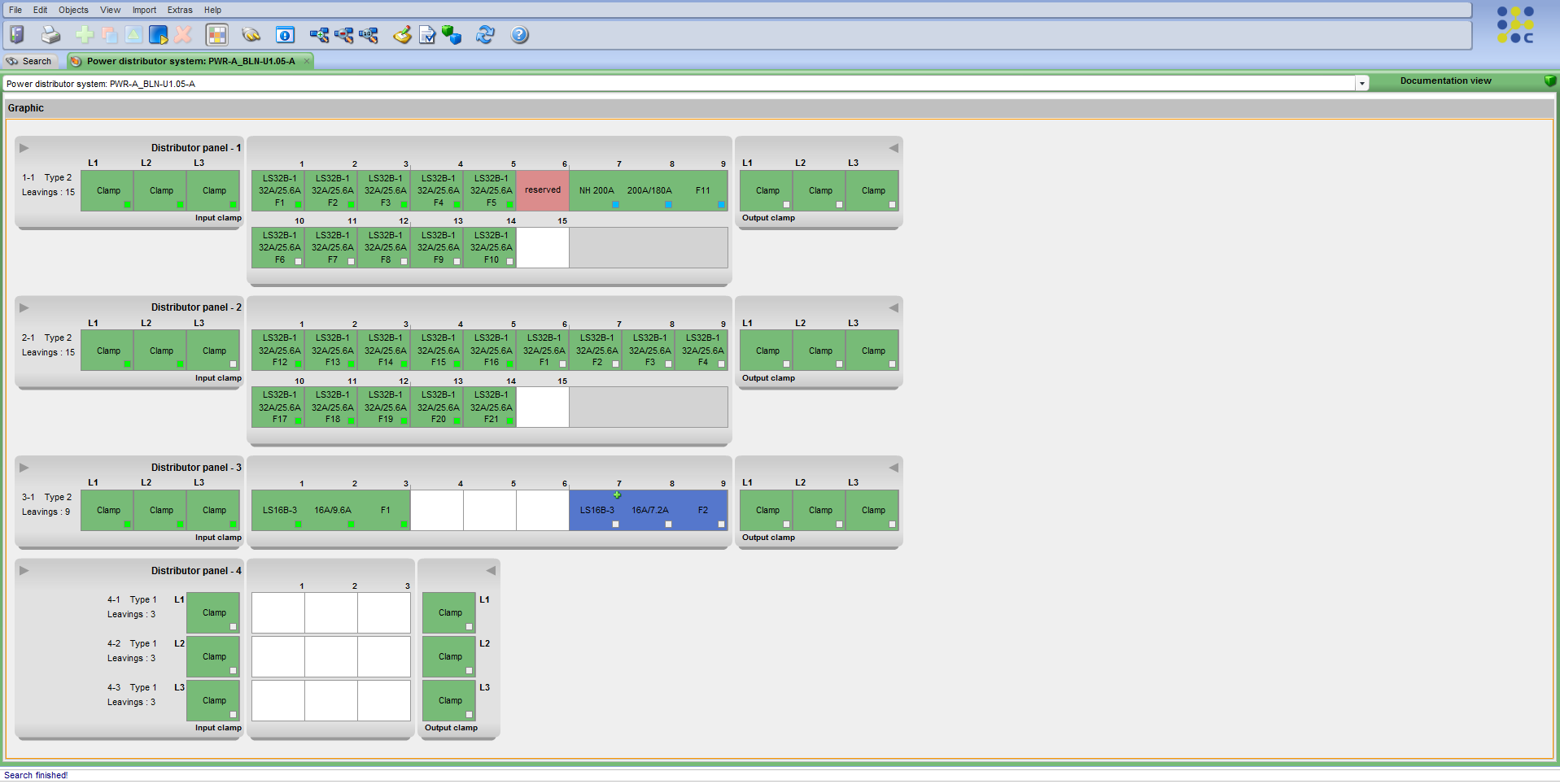Click the refresh arrows icon
This screenshot has width=1560, height=784.
click(485, 35)
